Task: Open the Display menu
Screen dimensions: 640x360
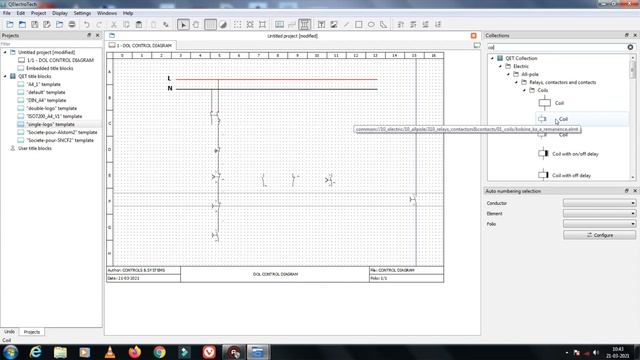Action: (x=60, y=13)
